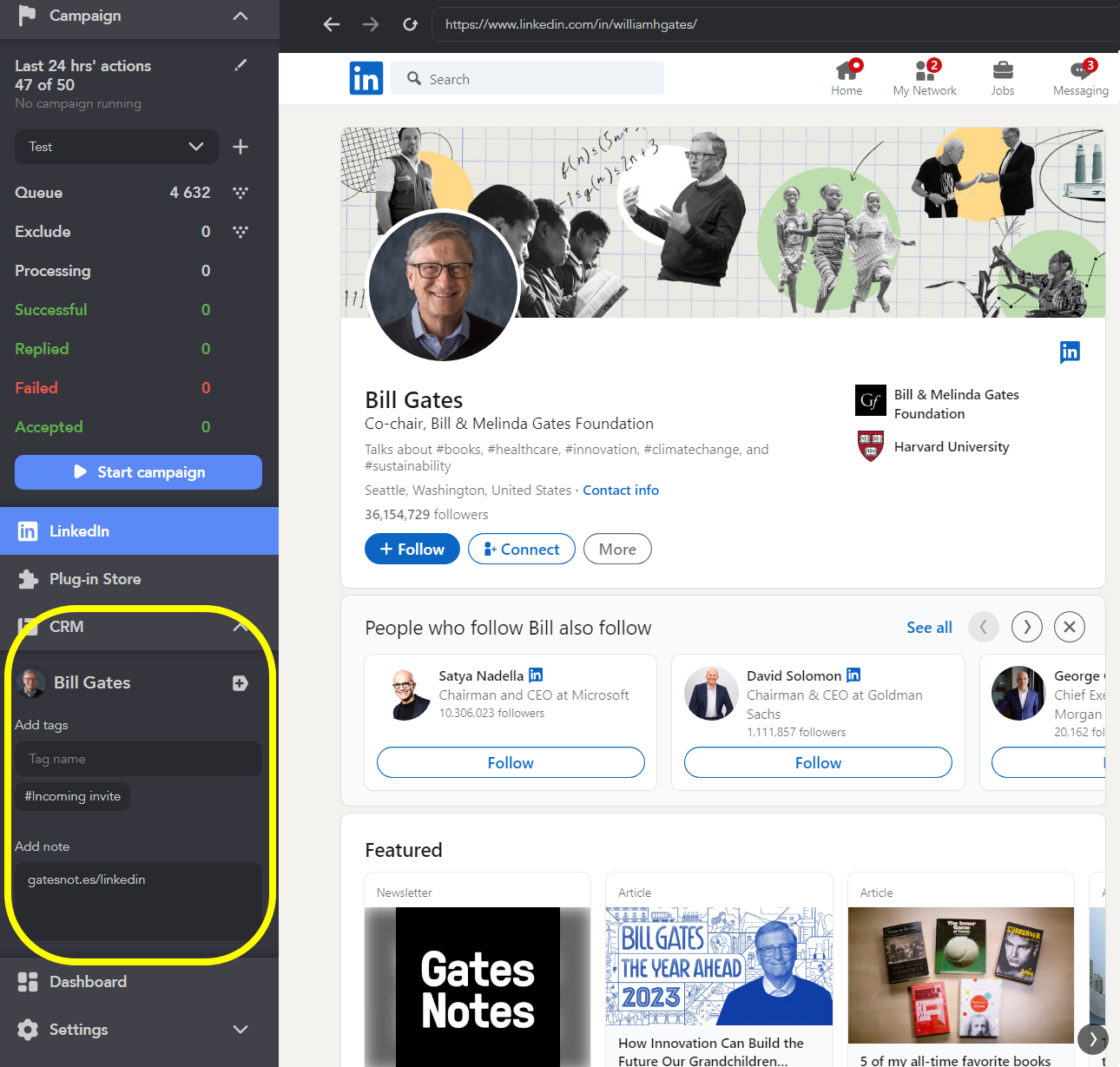Open David Solomon's profile name

click(794, 675)
